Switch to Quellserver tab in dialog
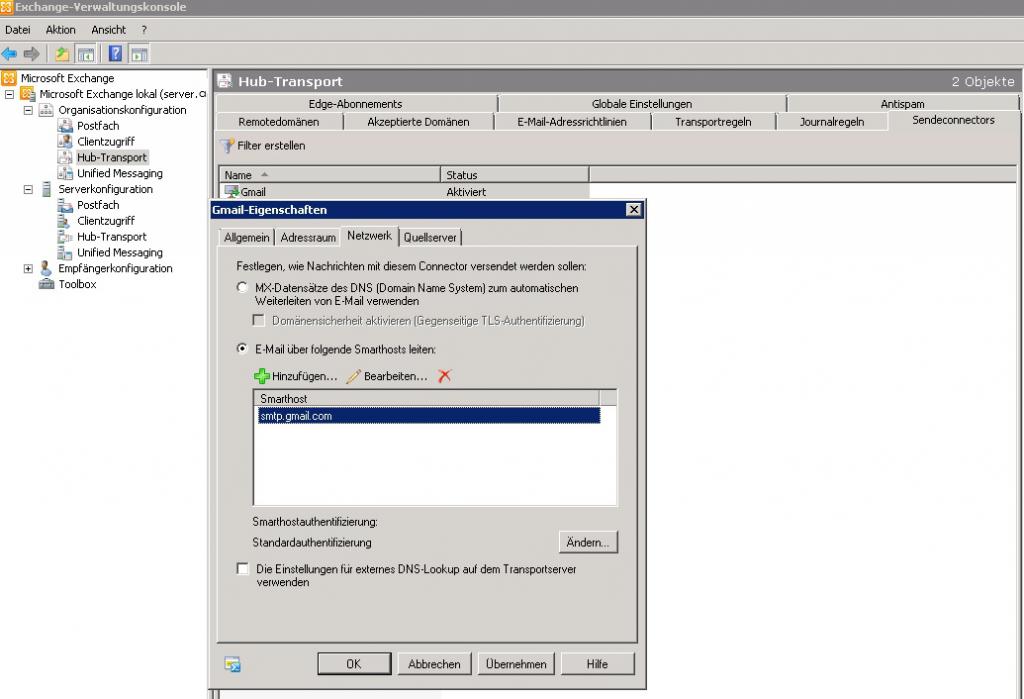Screen dimensions: 1024x699 430,237
